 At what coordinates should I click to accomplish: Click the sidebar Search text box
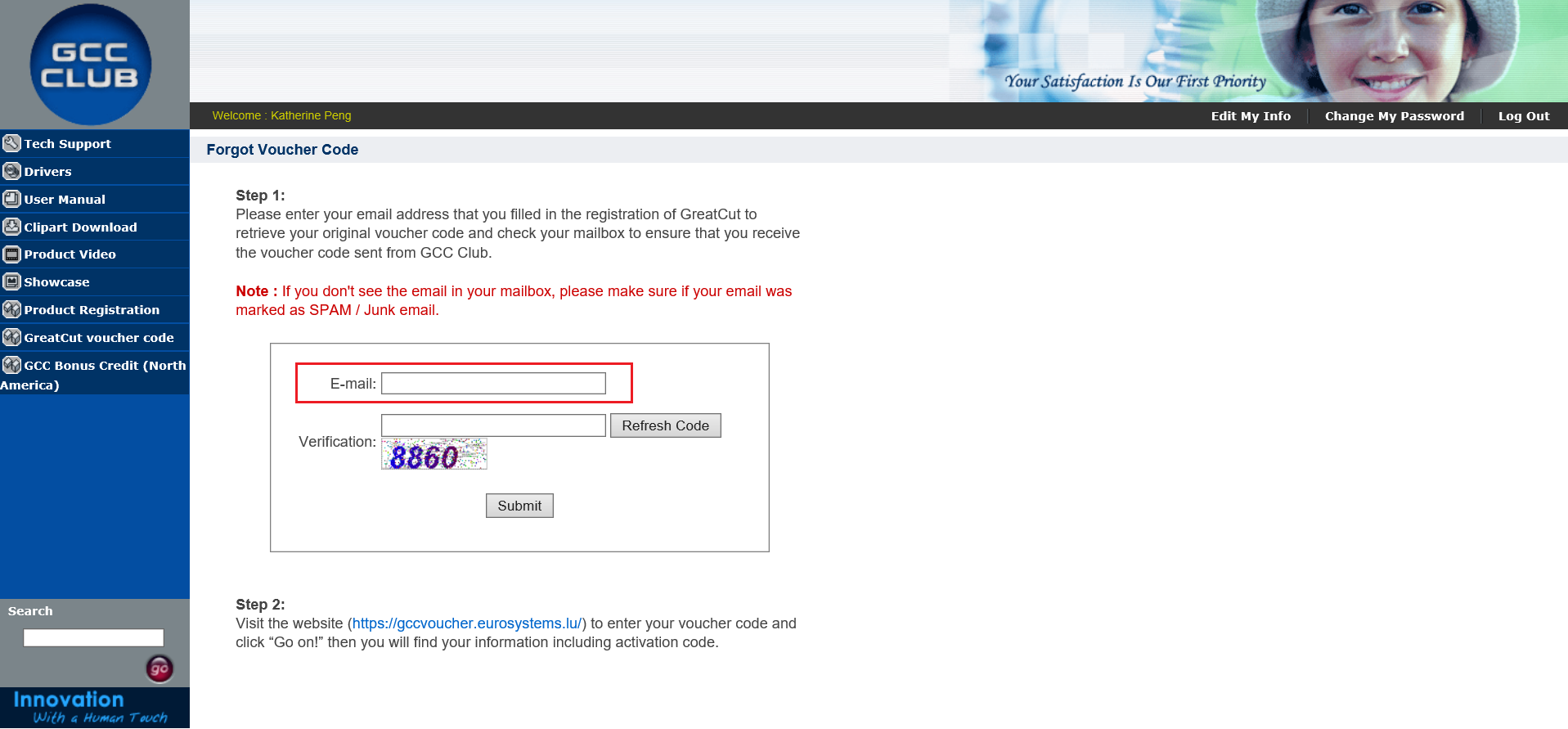tap(93, 638)
